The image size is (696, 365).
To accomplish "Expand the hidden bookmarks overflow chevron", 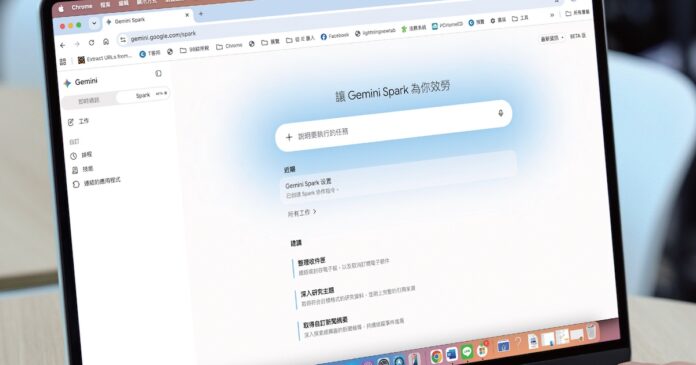I will click(x=552, y=15).
